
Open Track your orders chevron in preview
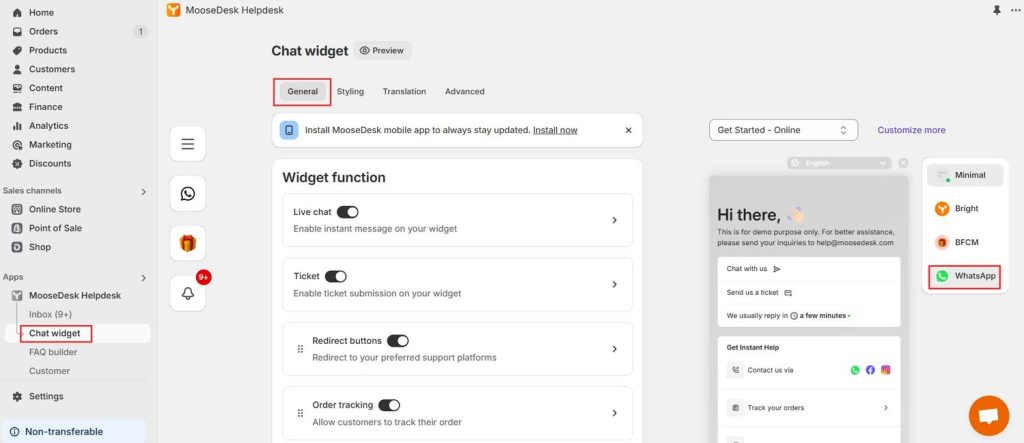coord(886,408)
